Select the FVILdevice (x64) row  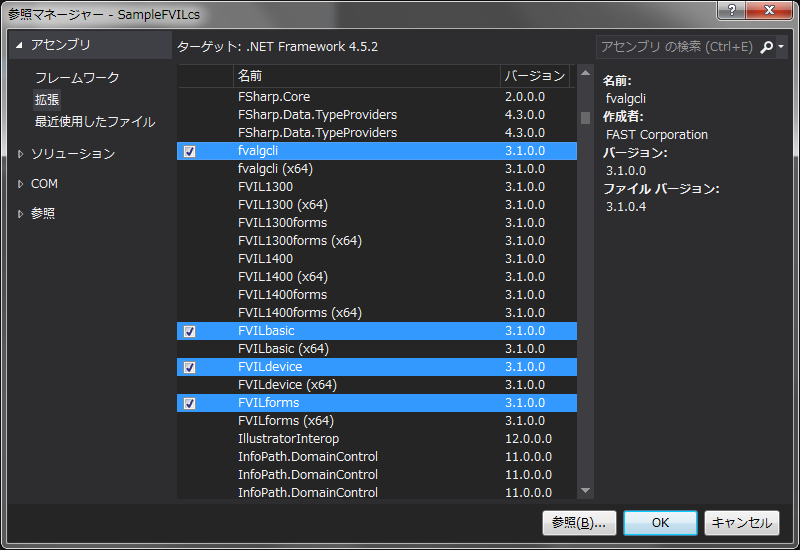[x=377, y=385]
